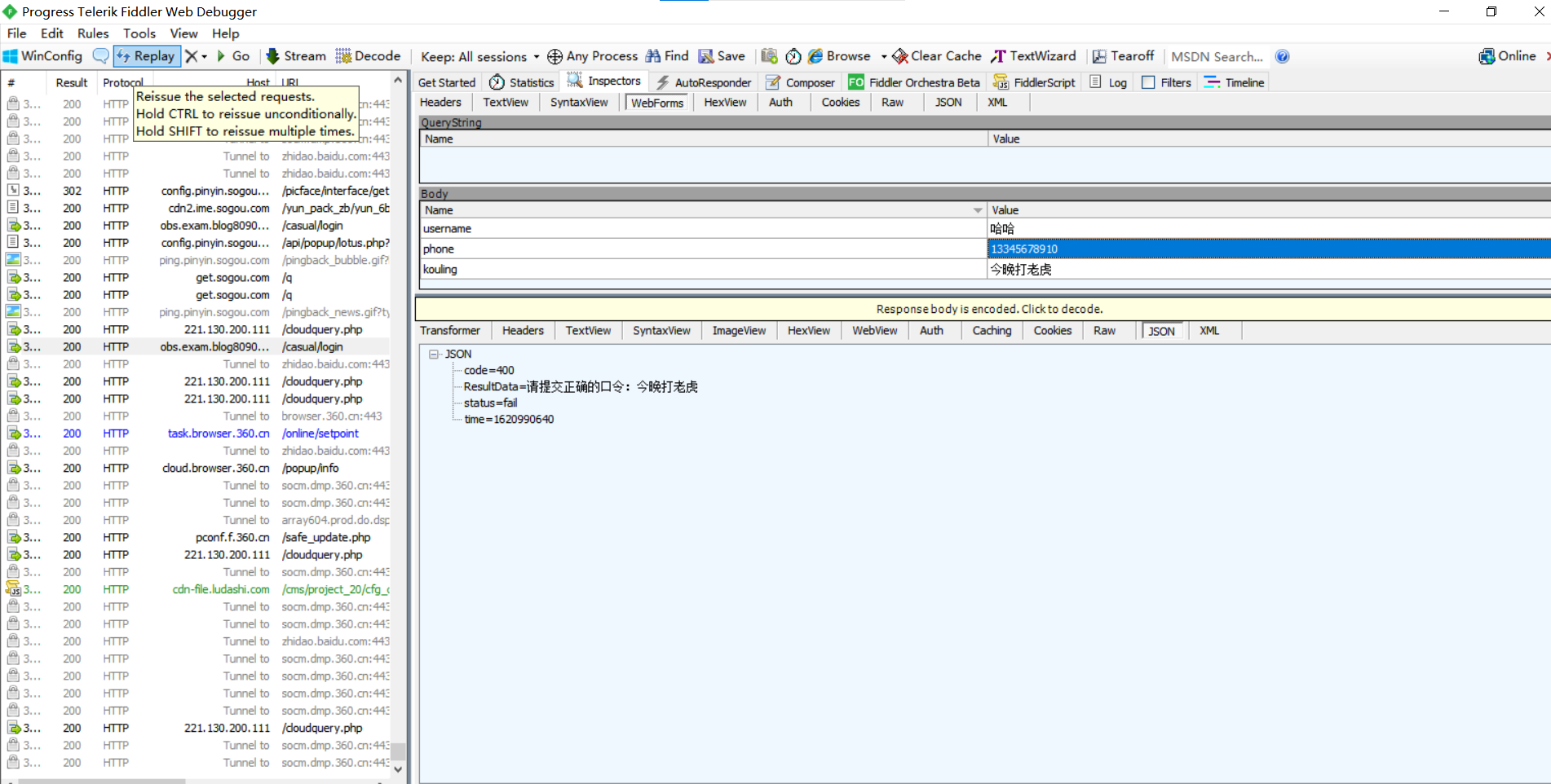Toggle the Decode option in toolbar
This screenshot has width=1551, height=784.
pyautogui.click(x=369, y=56)
